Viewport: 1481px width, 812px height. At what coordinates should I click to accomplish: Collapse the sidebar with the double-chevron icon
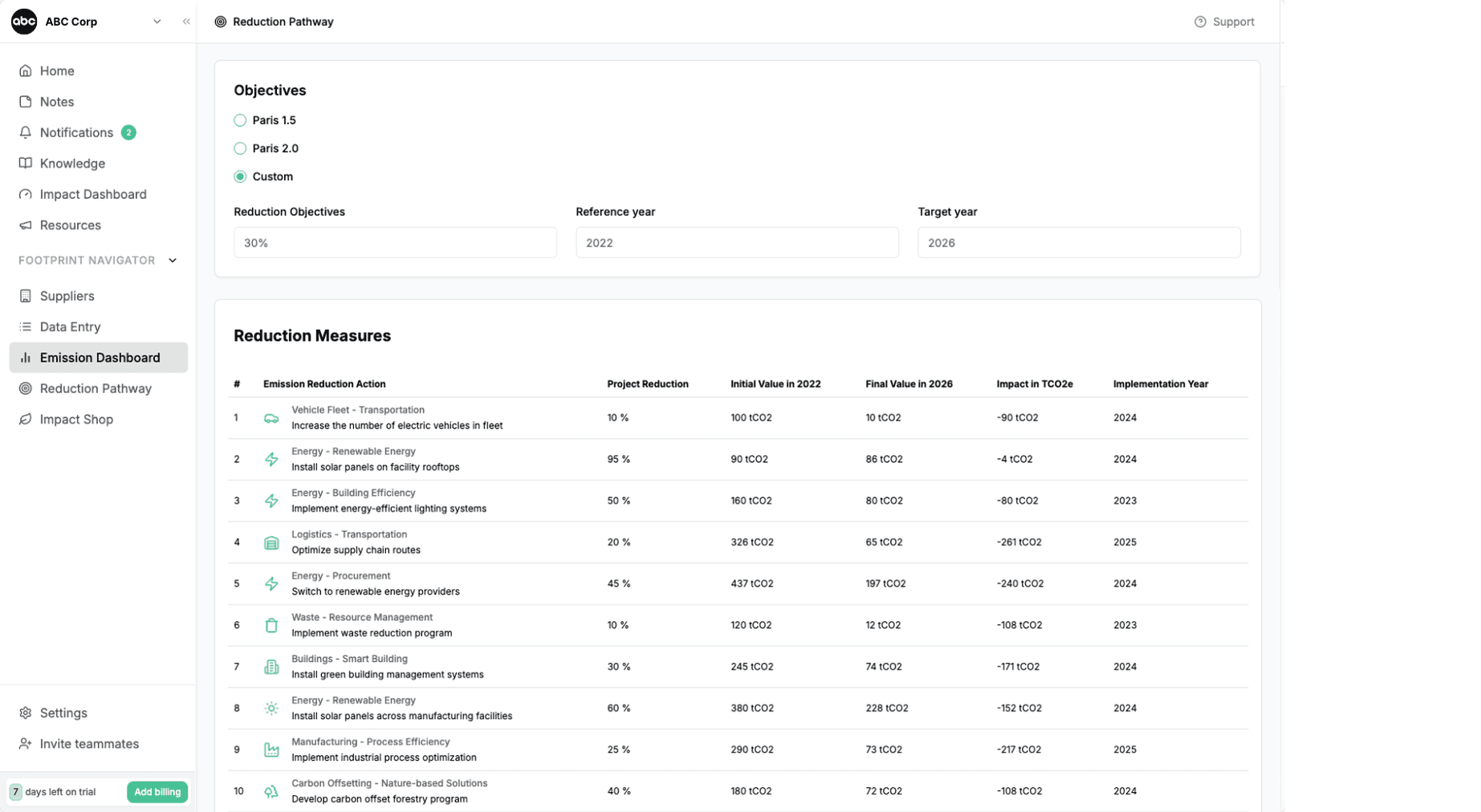186,22
